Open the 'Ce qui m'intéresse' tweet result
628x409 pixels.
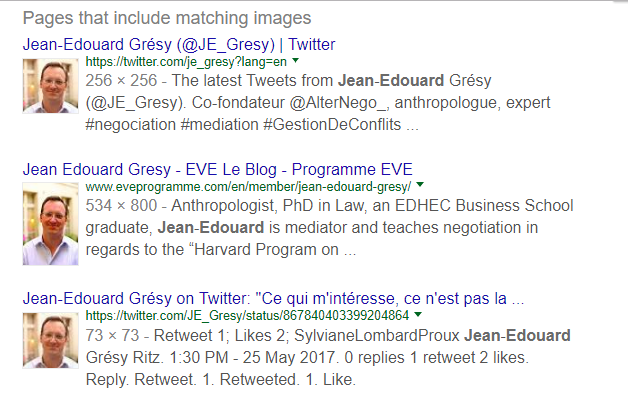click(273, 298)
